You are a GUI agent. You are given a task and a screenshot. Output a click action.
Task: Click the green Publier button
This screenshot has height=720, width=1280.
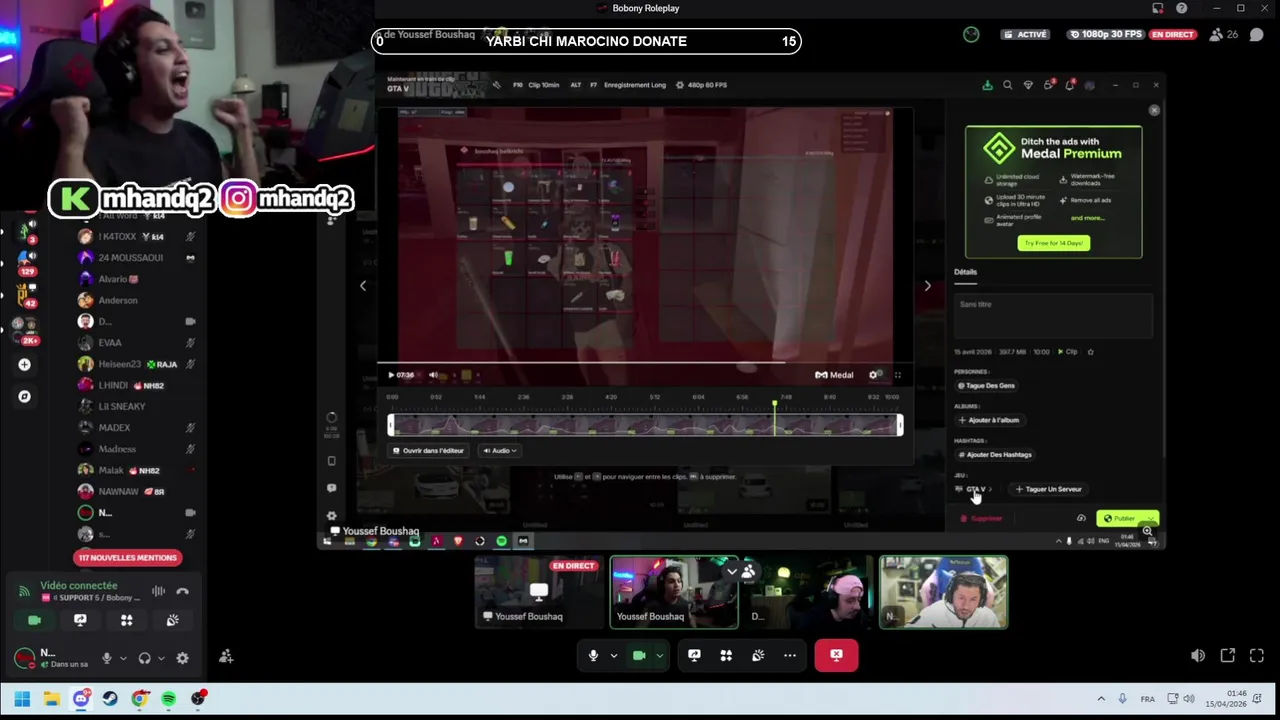(x=1127, y=519)
